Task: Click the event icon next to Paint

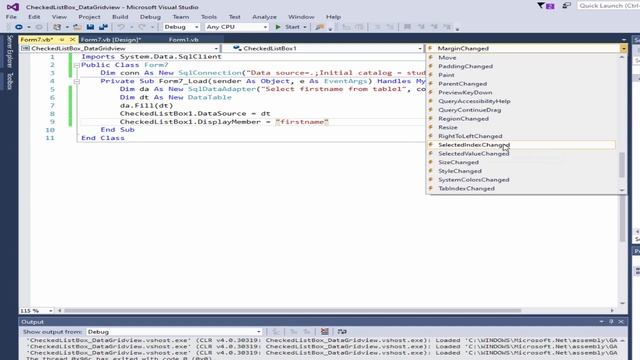Action: [x=431, y=75]
